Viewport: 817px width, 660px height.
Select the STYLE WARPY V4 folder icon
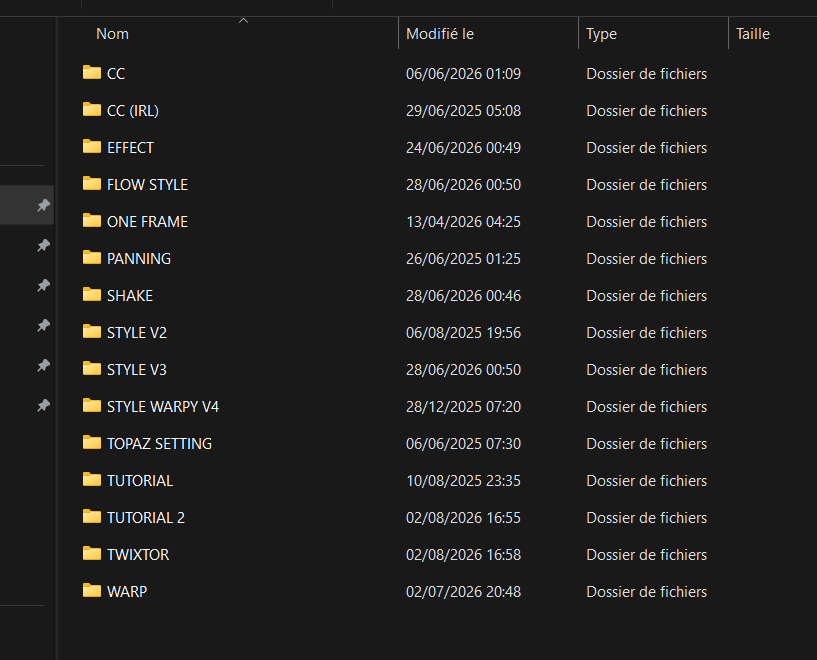tap(92, 405)
